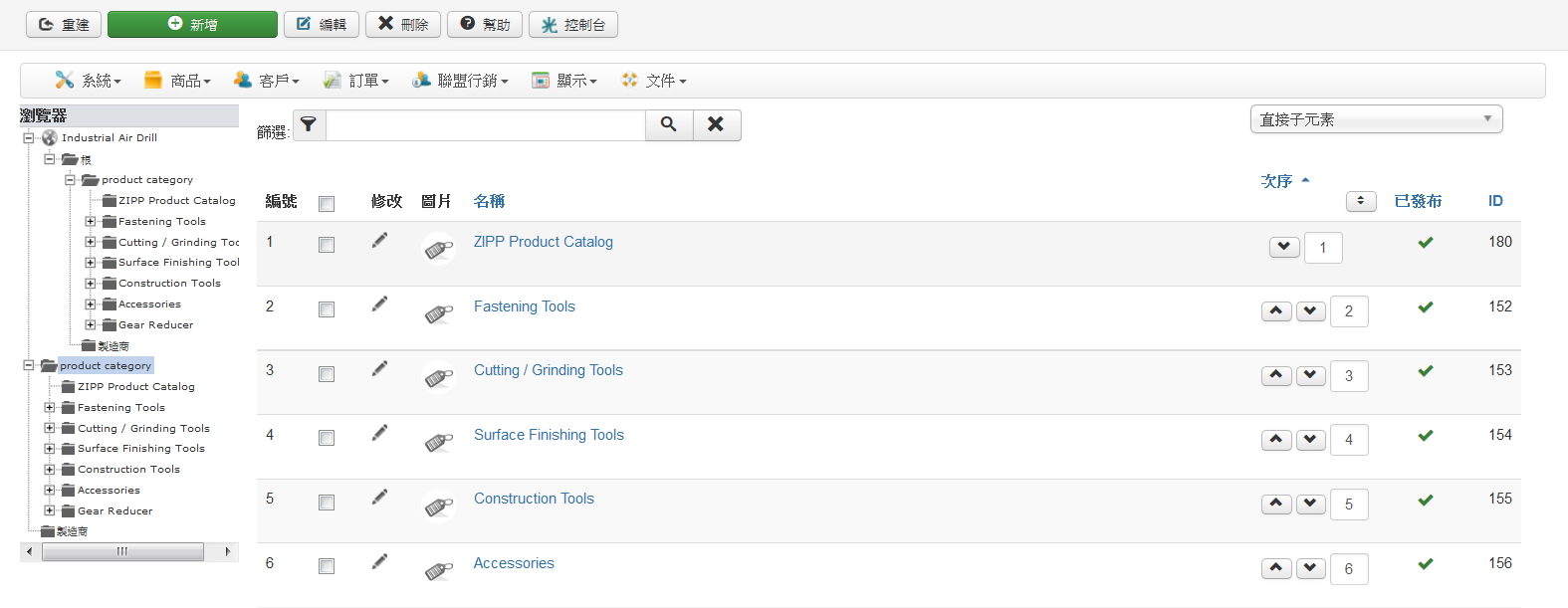Edit Construction Tools via pencil icon
The width and height of the screenshot is (1568, 608).
(379, 497)
